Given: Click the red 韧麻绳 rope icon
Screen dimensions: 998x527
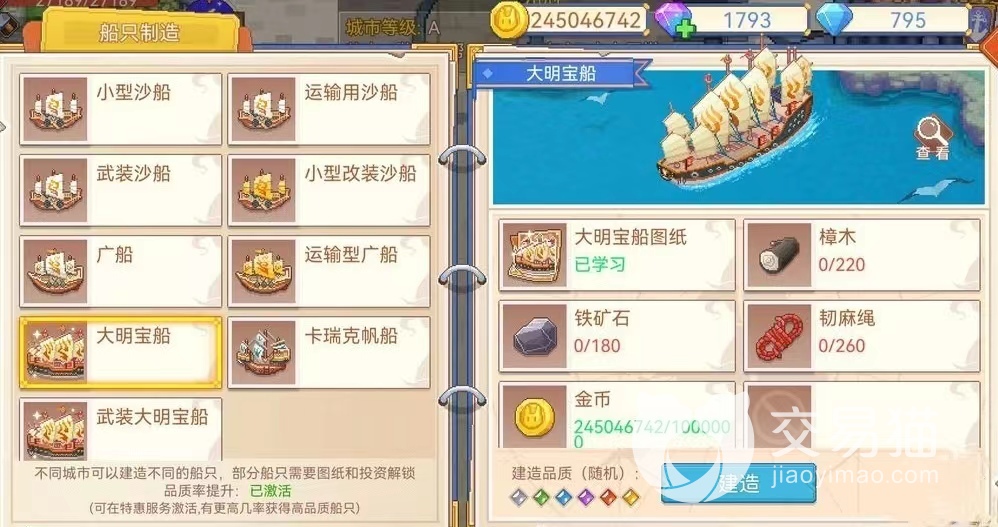Looking at the screenshot, I should (778, 336).
